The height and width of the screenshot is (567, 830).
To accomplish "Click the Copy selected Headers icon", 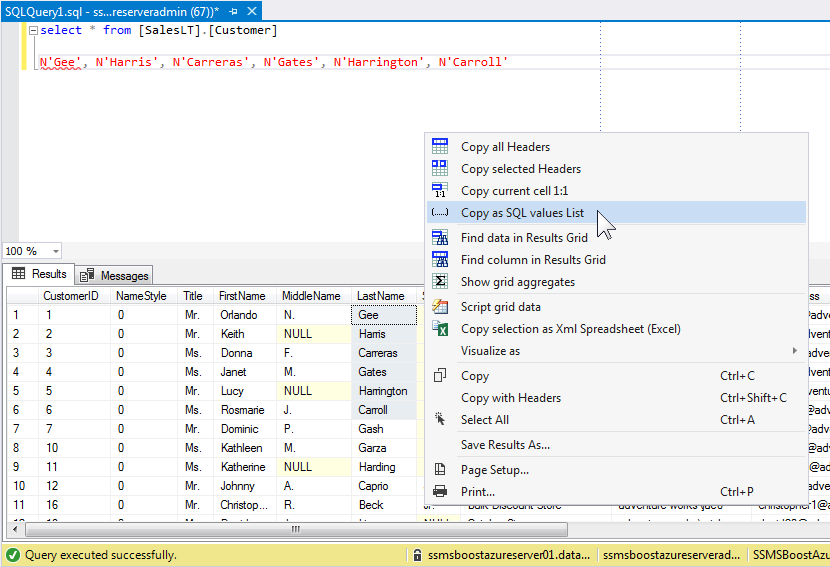I will [440, 168].
